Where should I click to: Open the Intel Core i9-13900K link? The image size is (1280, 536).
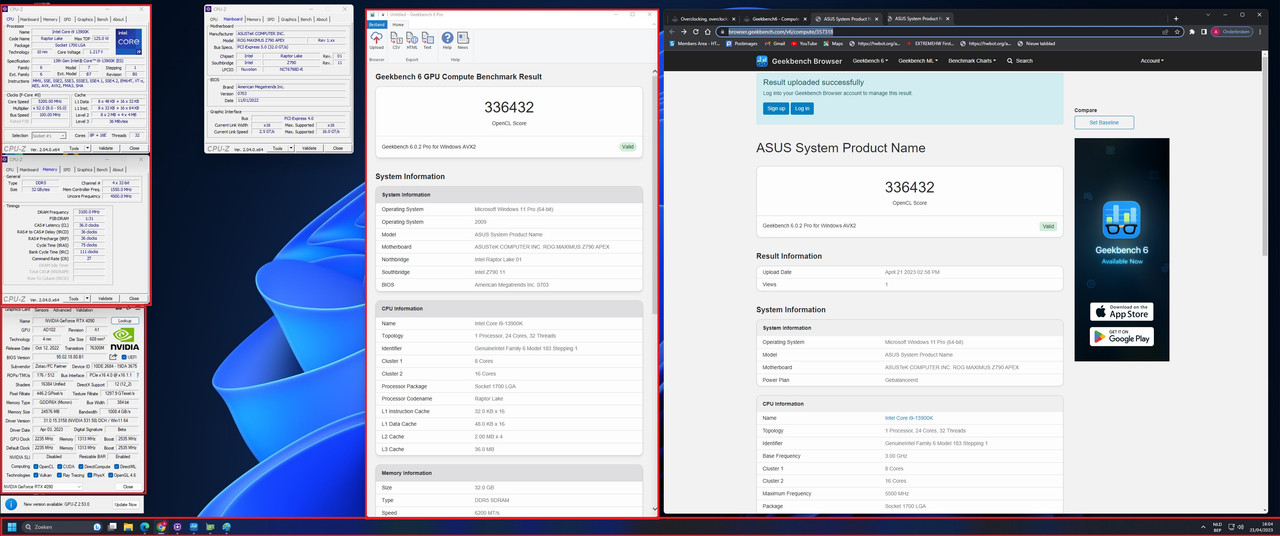click(909, 418)
